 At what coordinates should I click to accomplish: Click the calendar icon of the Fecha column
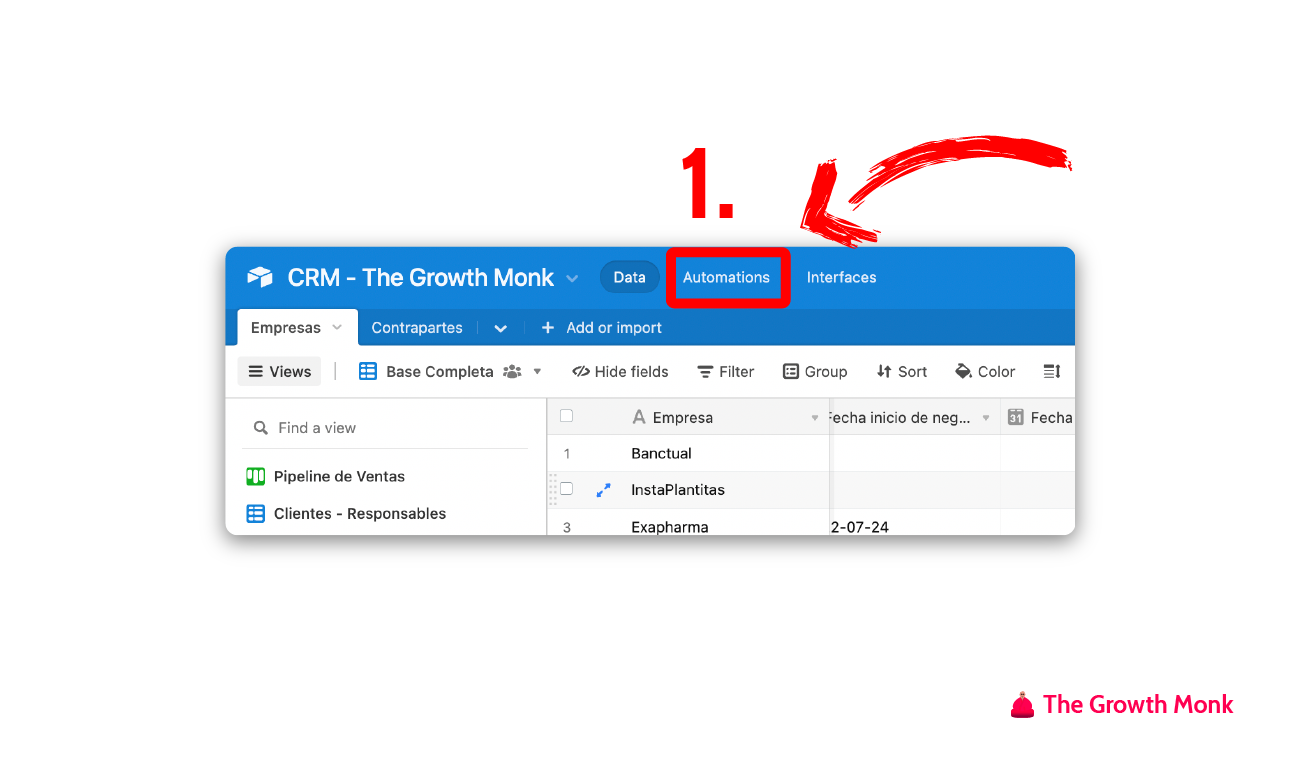[x=1015, y=417]
